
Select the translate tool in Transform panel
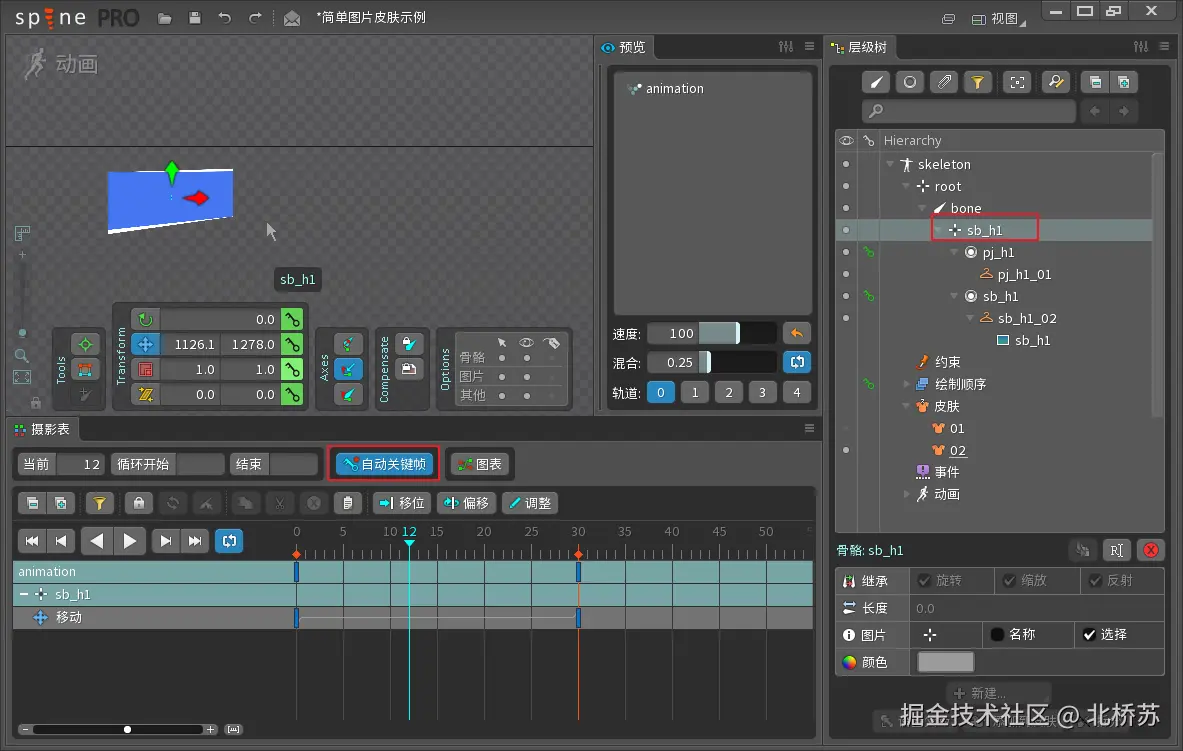pos(145,344)
